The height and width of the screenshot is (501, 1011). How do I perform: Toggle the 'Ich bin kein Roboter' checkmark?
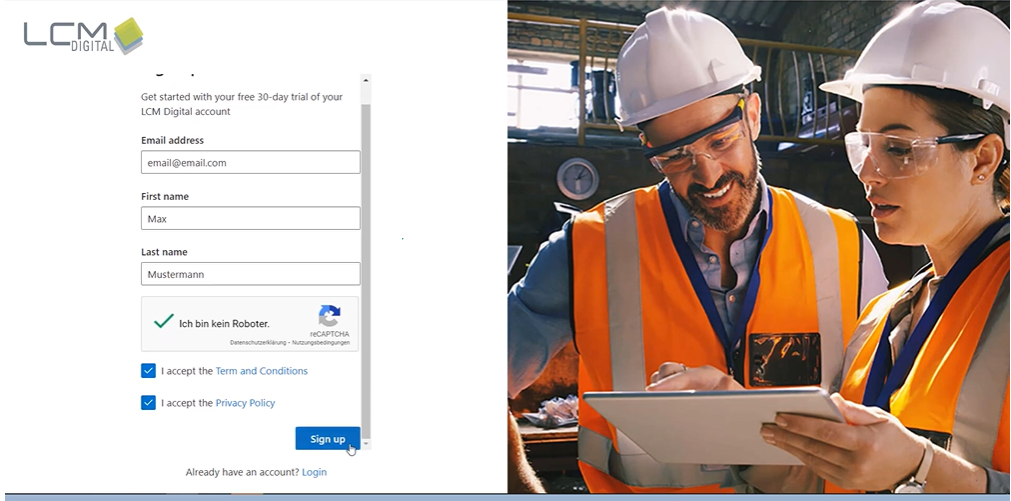(x=164, y=322)
